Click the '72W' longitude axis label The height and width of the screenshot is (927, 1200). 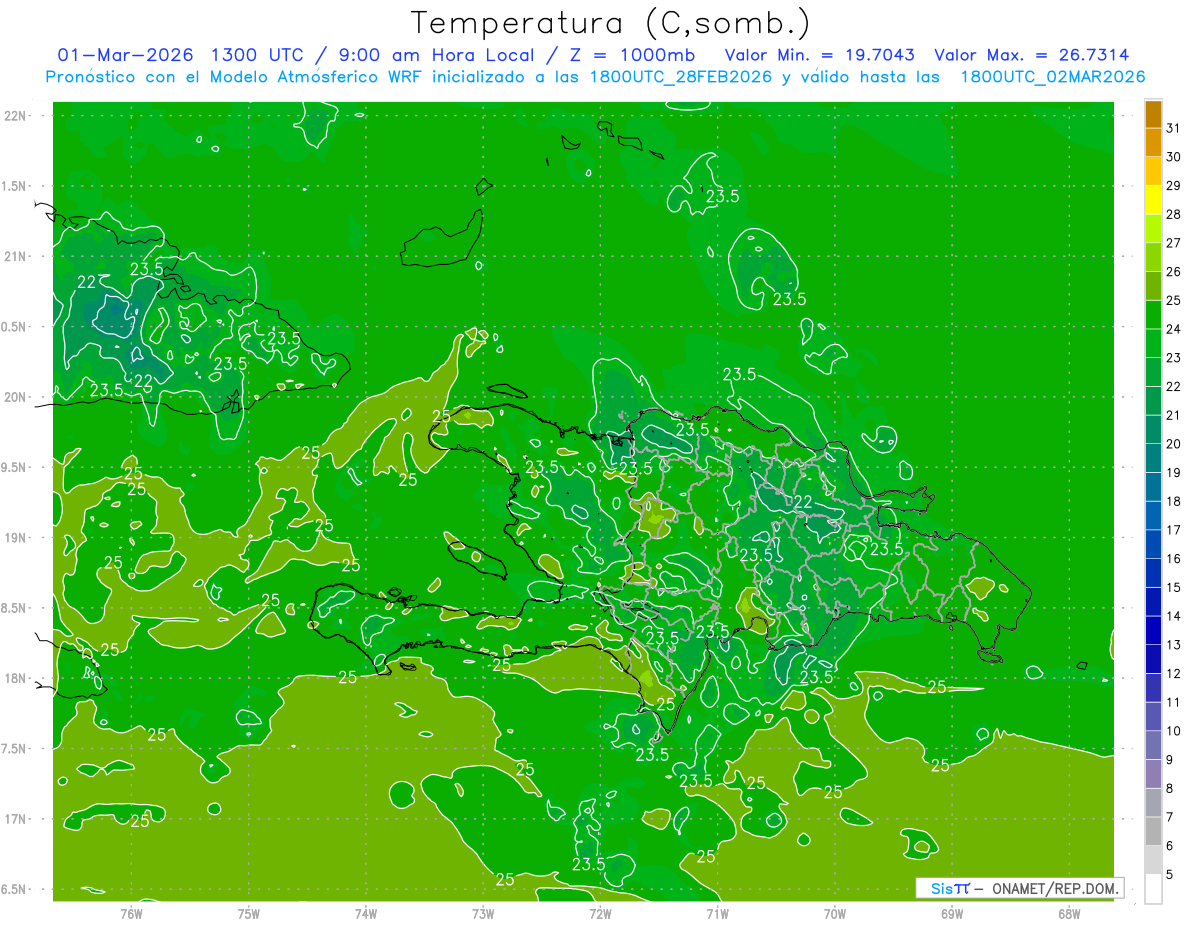600,913
